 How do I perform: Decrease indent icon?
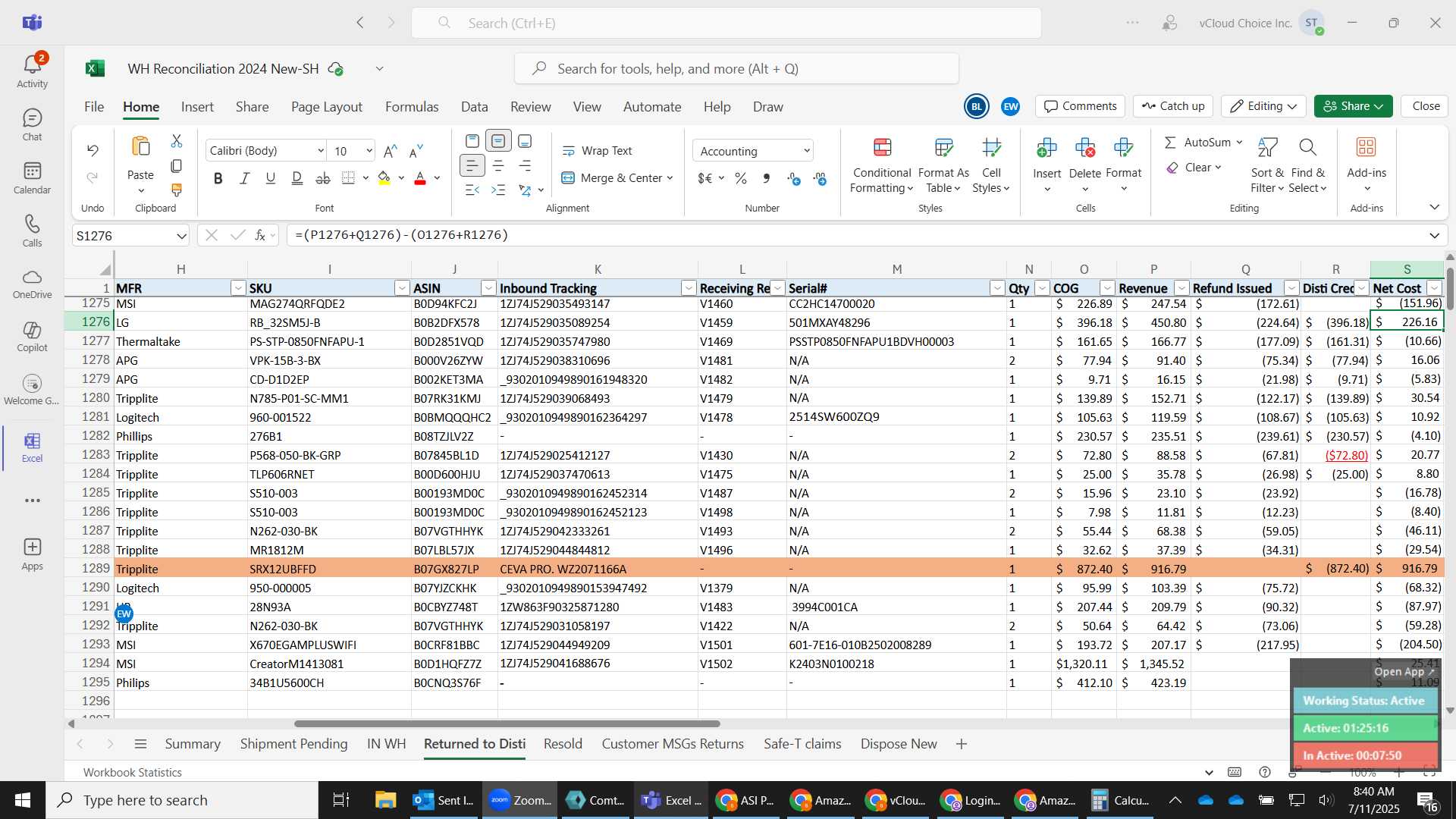tap(472, 190)
